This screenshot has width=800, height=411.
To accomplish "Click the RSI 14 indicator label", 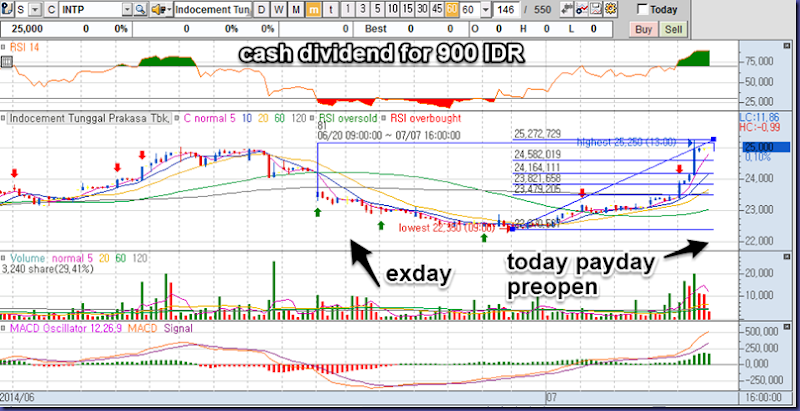I will pyautogui.click(x=24, y=47).
